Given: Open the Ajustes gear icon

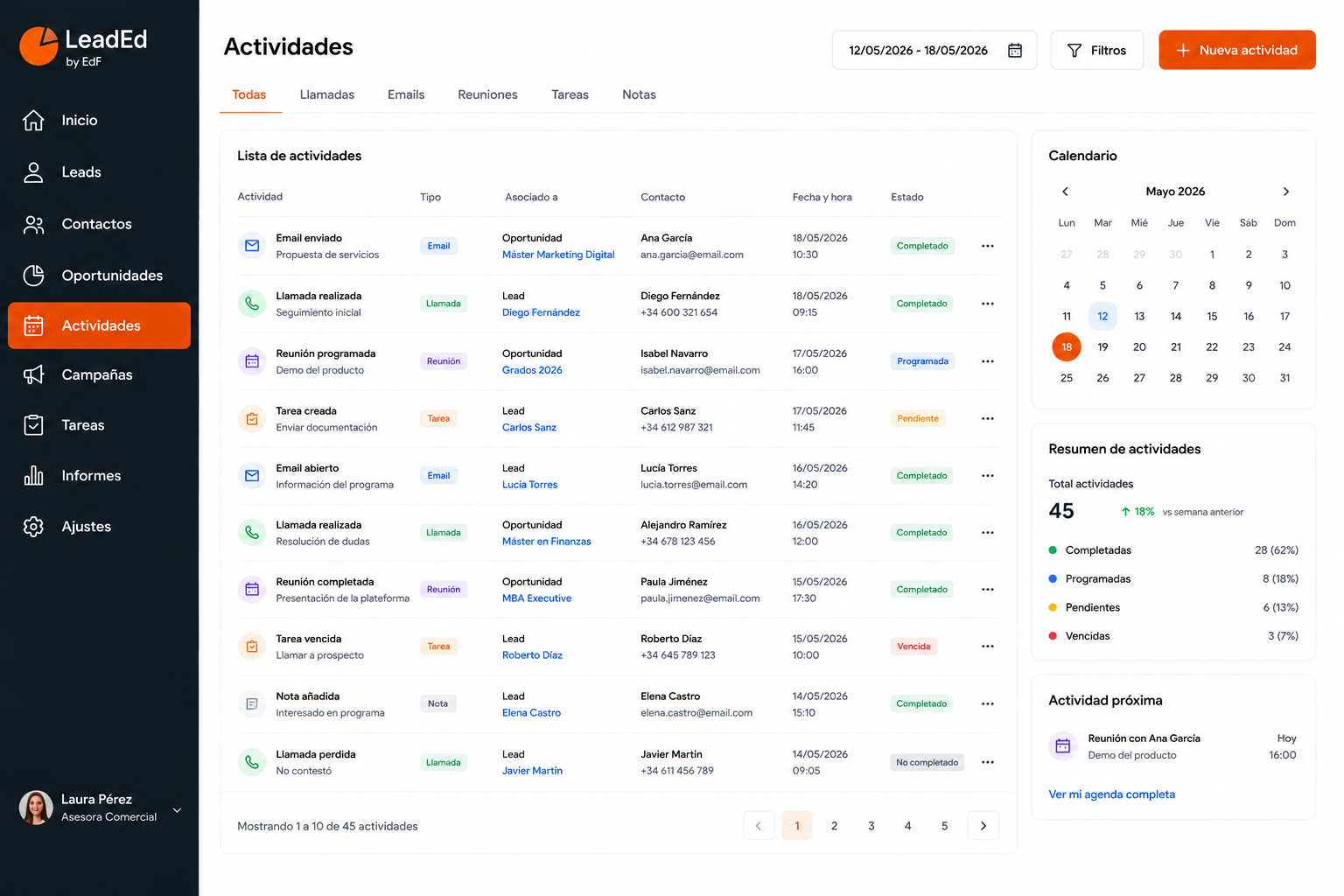Looking at the screenshot, I should coord(33,527).
